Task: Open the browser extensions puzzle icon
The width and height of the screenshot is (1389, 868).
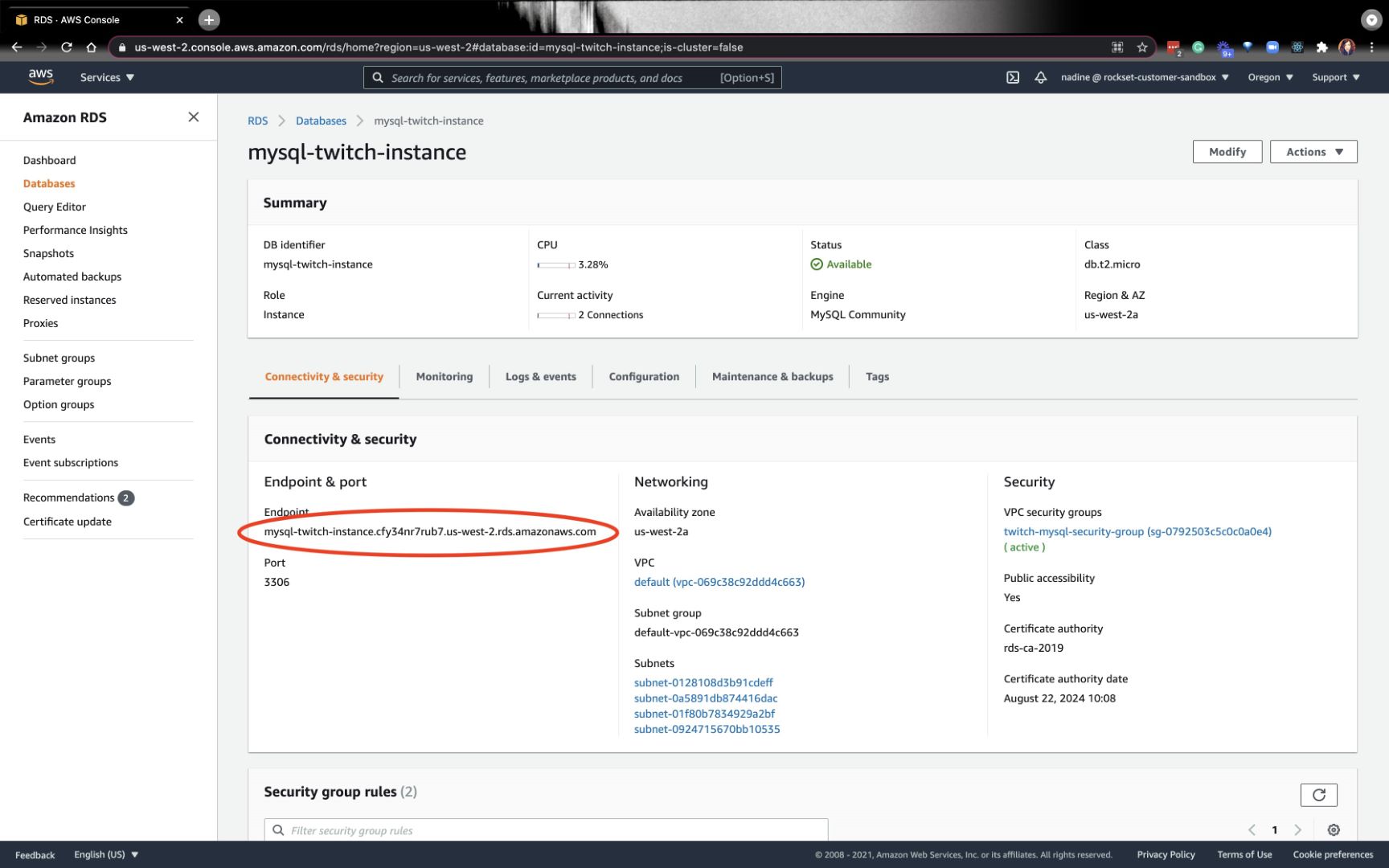Action: [x=1321, y=47]
